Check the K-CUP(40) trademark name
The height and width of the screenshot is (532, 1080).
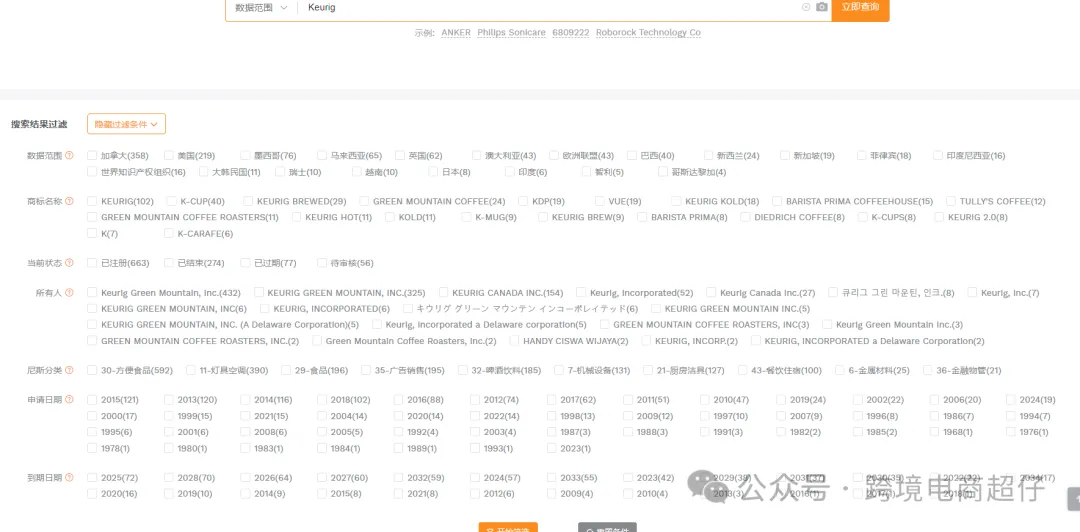(x=172, y=201)
